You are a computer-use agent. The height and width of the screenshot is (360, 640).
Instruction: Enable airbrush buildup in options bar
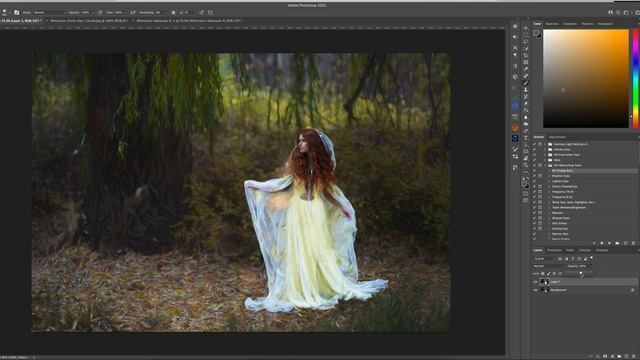tap(133, 13)
